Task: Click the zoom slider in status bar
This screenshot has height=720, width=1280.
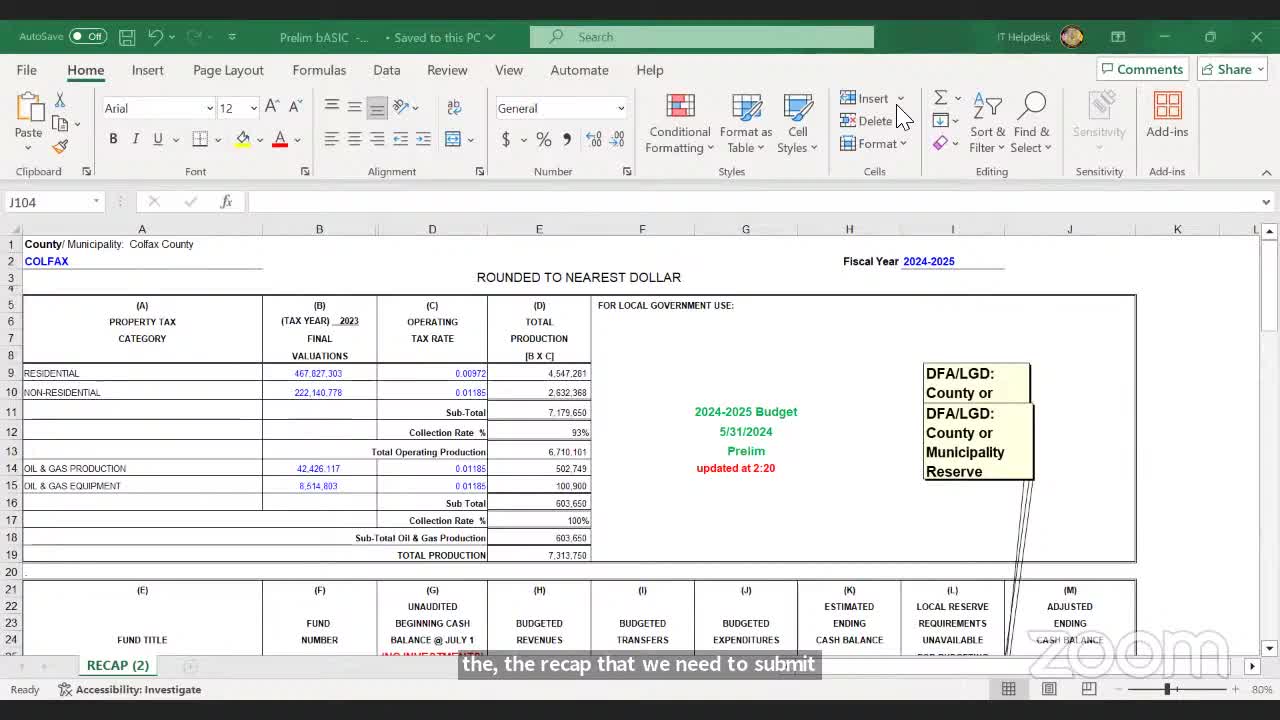Action: pyautogui.click(x=1167, y=689)
